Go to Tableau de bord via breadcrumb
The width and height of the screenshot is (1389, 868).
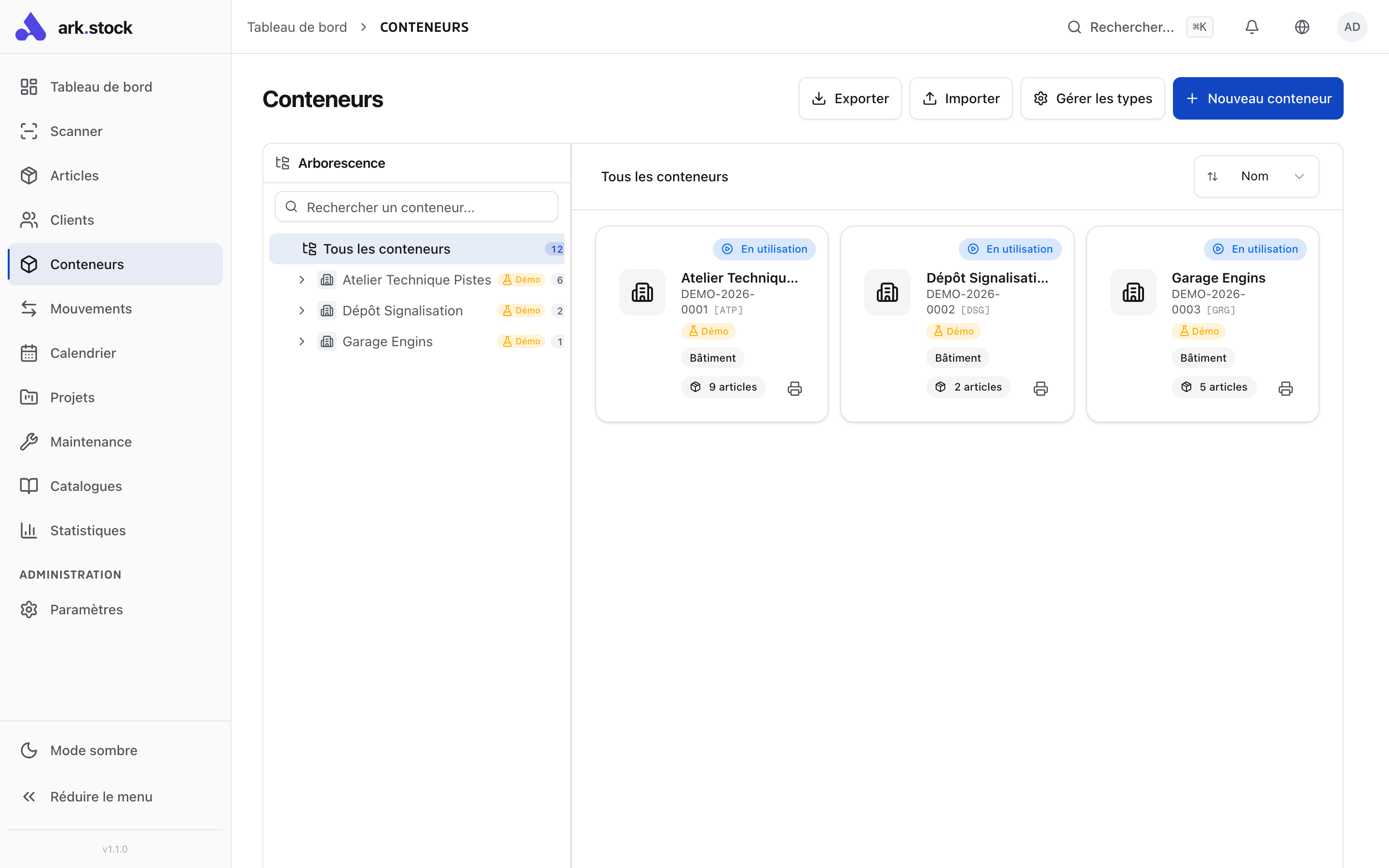(x=297, y=27)
